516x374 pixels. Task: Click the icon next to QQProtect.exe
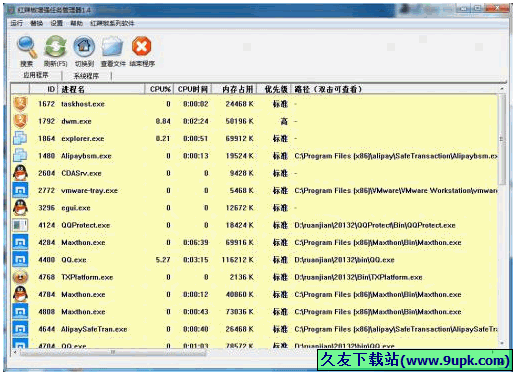(x=20, y=225)
